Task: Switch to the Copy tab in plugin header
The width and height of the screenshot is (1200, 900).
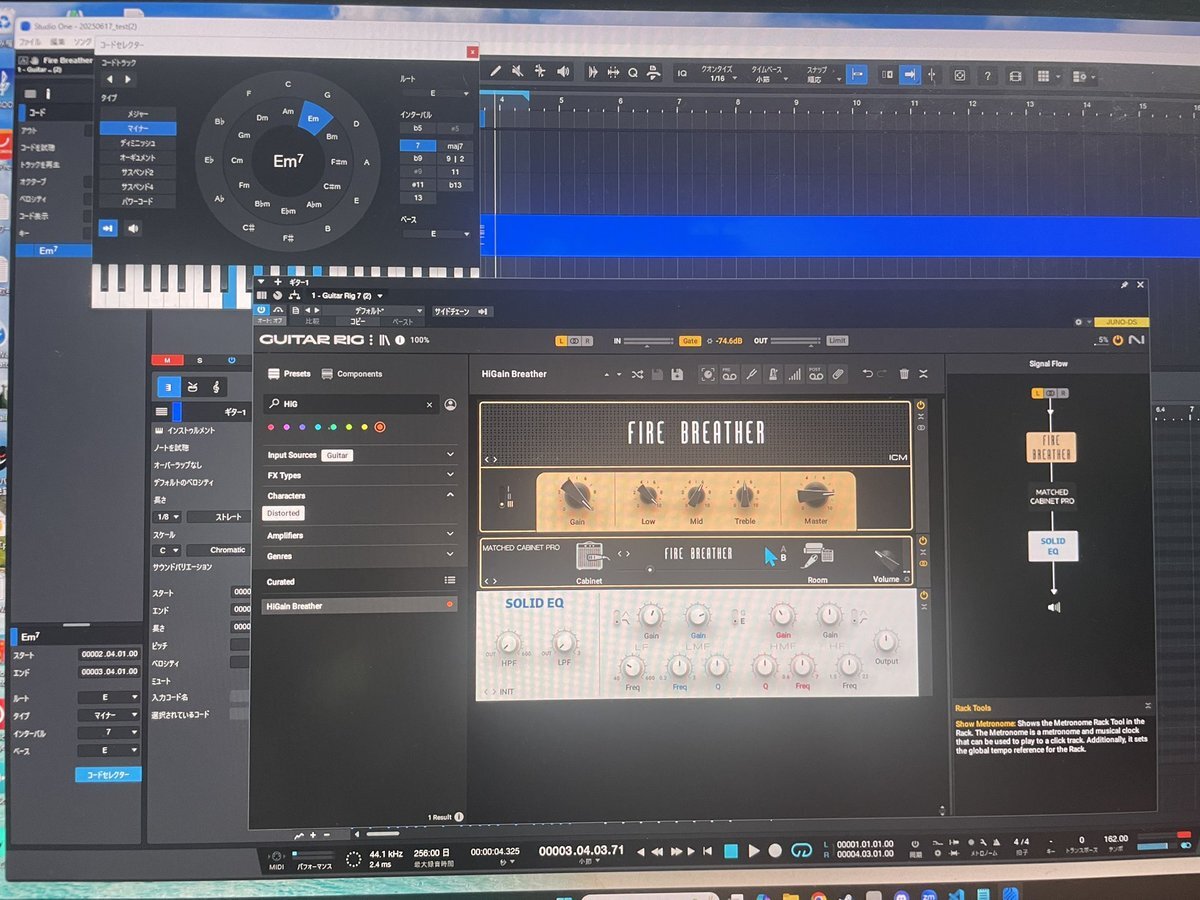Action: (357, 321)
